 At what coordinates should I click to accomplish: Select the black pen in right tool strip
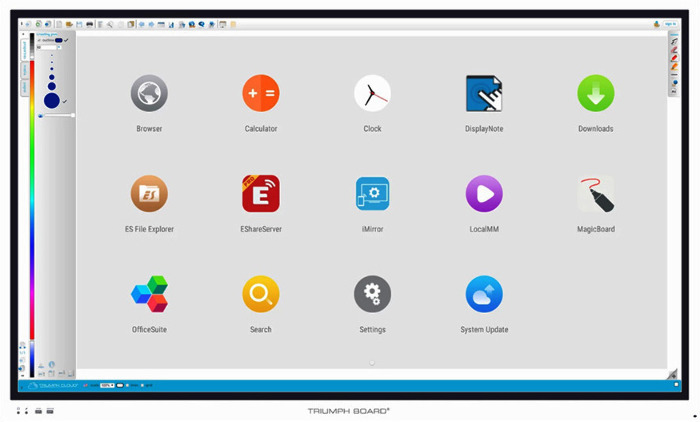[674, 41]
